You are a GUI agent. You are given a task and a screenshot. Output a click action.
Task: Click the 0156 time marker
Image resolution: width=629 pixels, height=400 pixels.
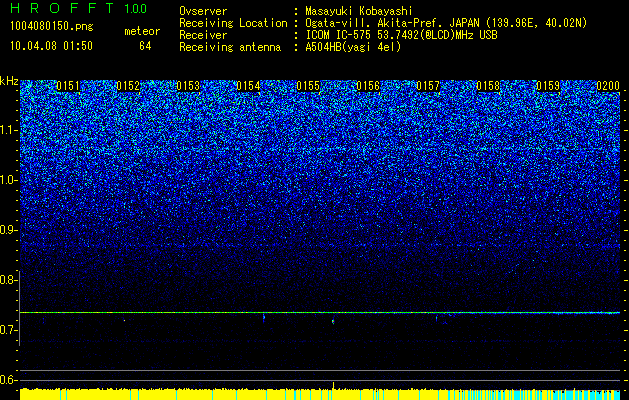(x=368, y=86)
